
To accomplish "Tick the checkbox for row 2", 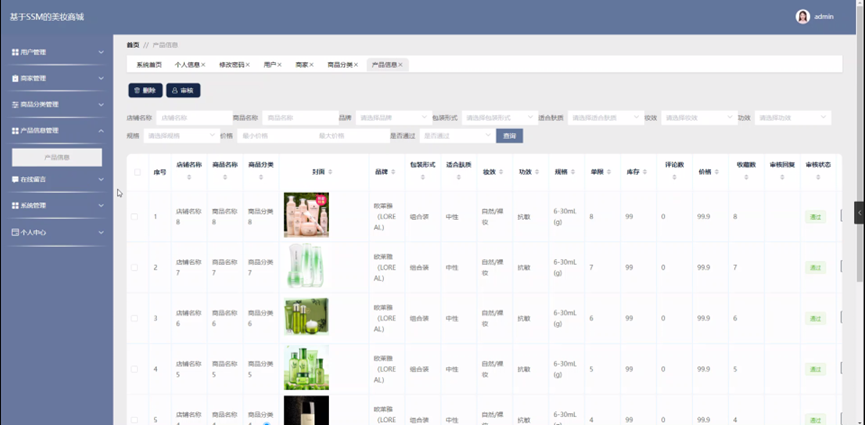I will tap(134, 267).
